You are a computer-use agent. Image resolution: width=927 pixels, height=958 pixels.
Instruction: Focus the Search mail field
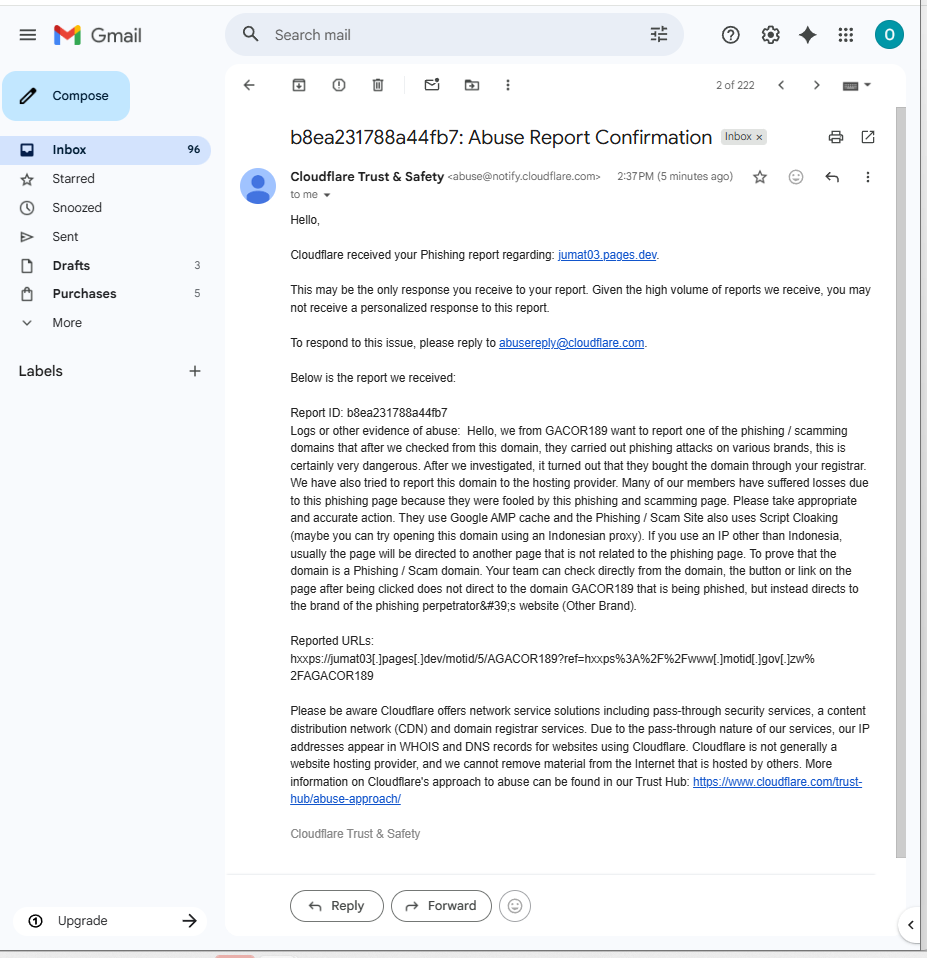[454, 35]
